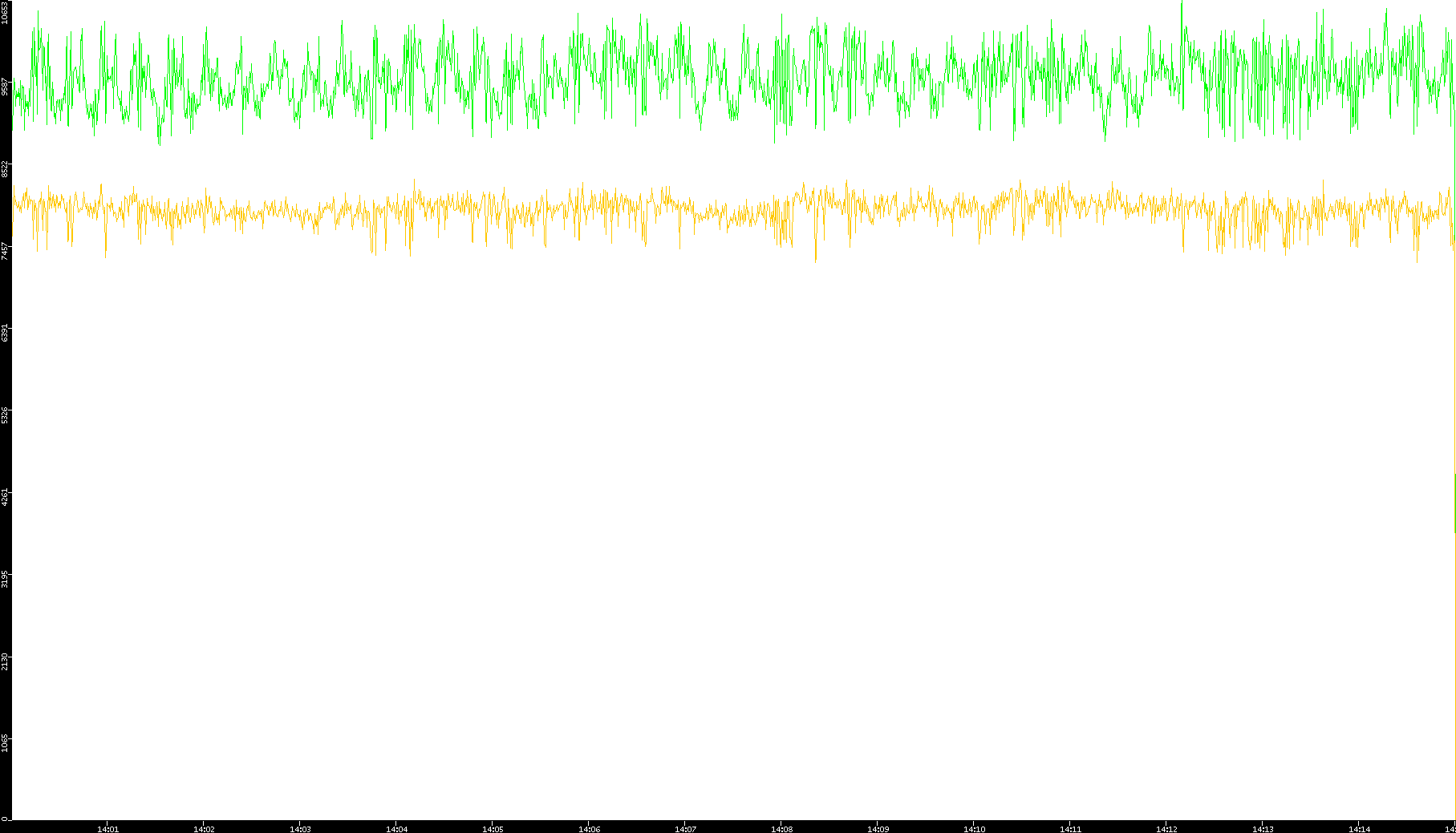Click the 5326 vertical axis label
Image resolution: width=1456 pixels, height=833 pixels.
5,414
